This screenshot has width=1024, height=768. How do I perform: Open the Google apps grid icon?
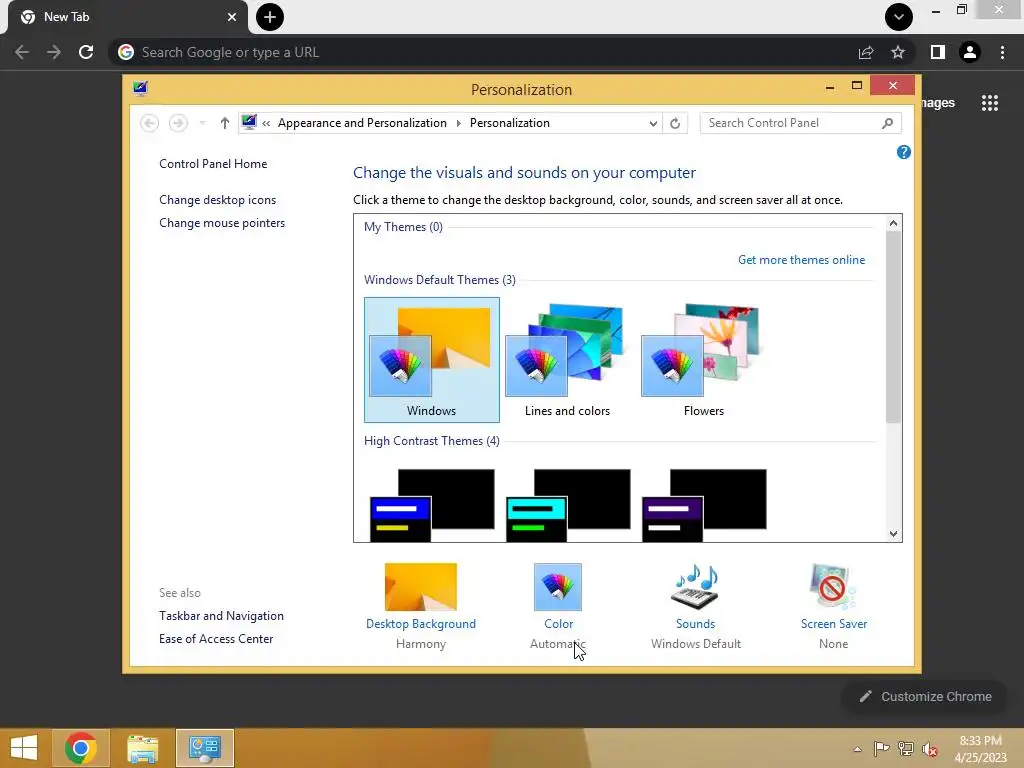(x=990, y=103)
